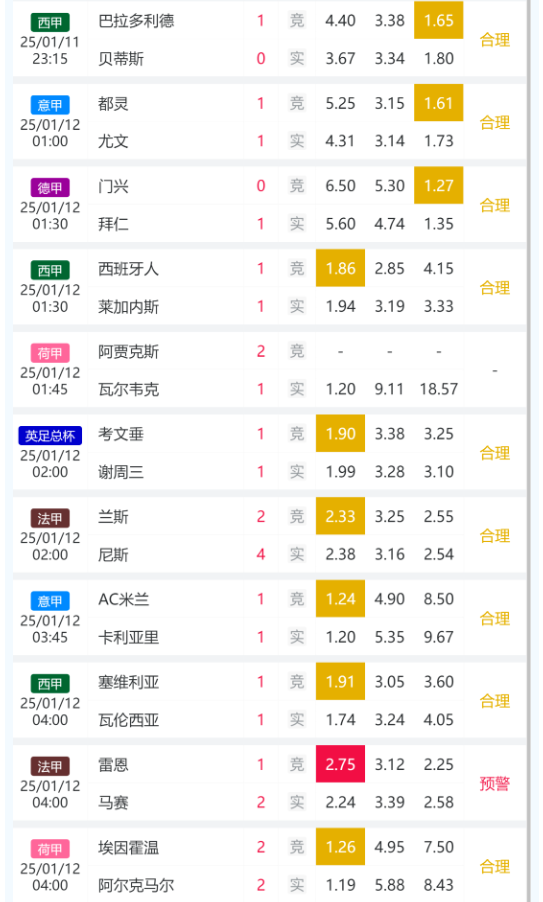Select highlighted odds 1.65 for 巴拉多利德 match
The height and width of the screenshot is (902, 543).
click(438, 20)
